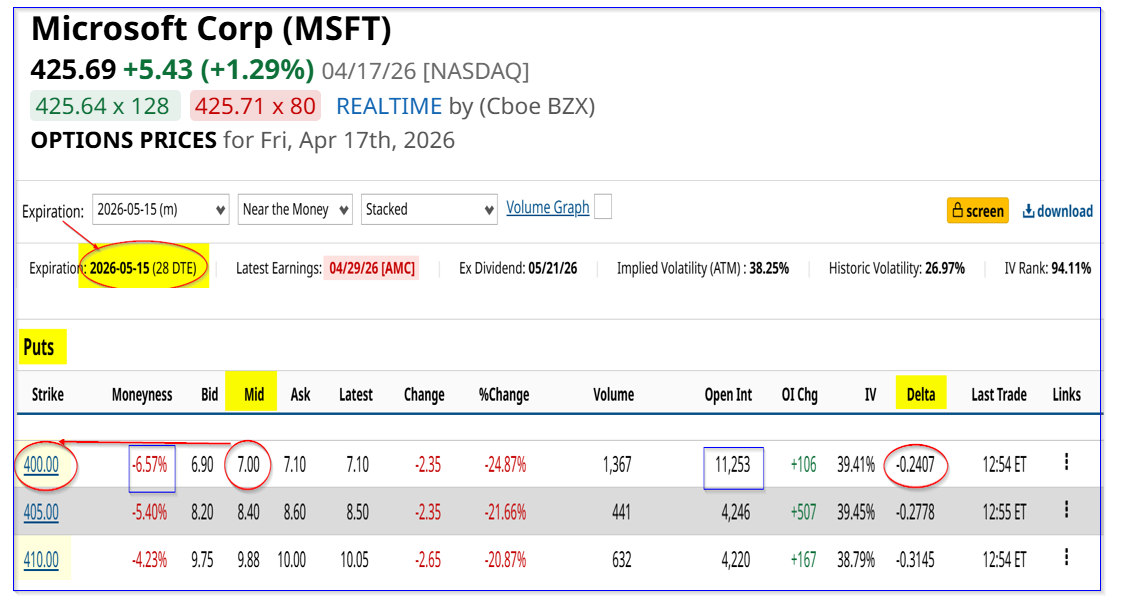Click the Volume Graph link
Screen dimensions: 1124x600
coord(547,208)
